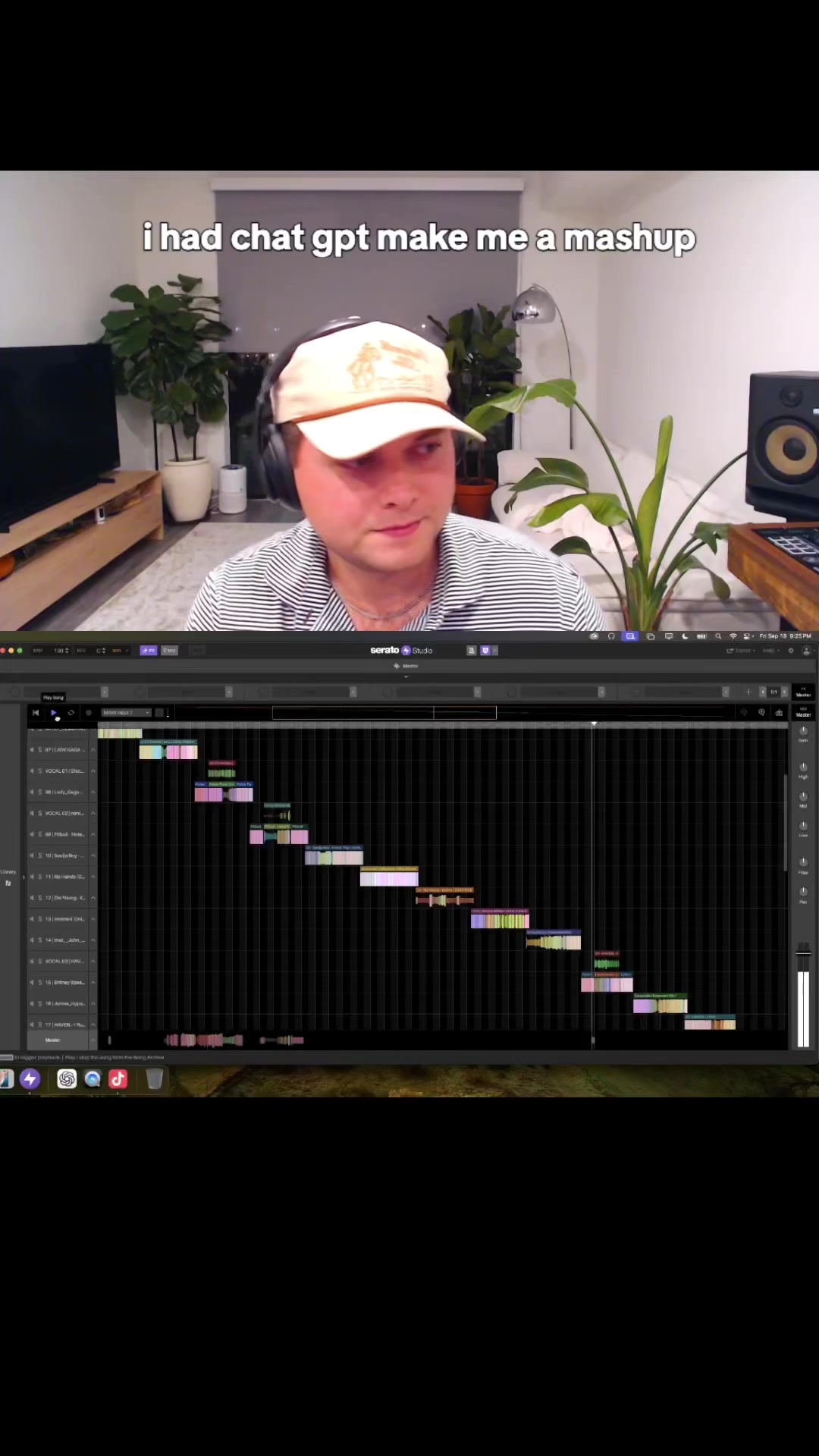Click the High EQ knob
Viewport: 819px width, 1456px height.
803,767
